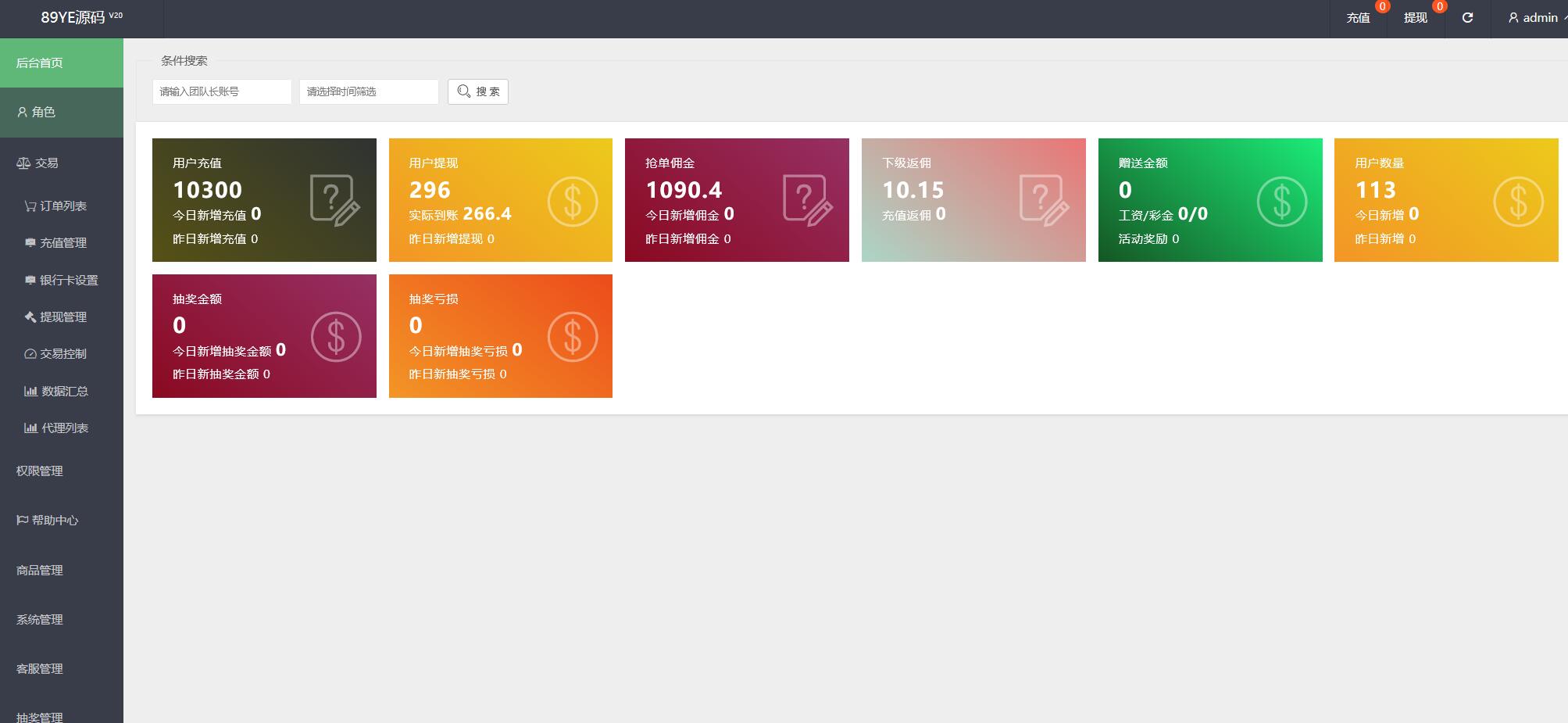Click the scales icon beside 交易
1568x723 pixels.
pos(23,163)
